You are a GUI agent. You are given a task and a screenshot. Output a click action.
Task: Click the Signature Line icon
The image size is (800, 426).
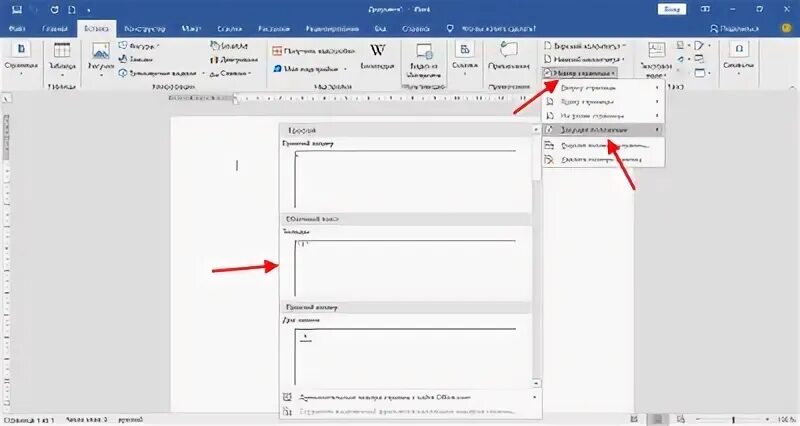point(701,46)
